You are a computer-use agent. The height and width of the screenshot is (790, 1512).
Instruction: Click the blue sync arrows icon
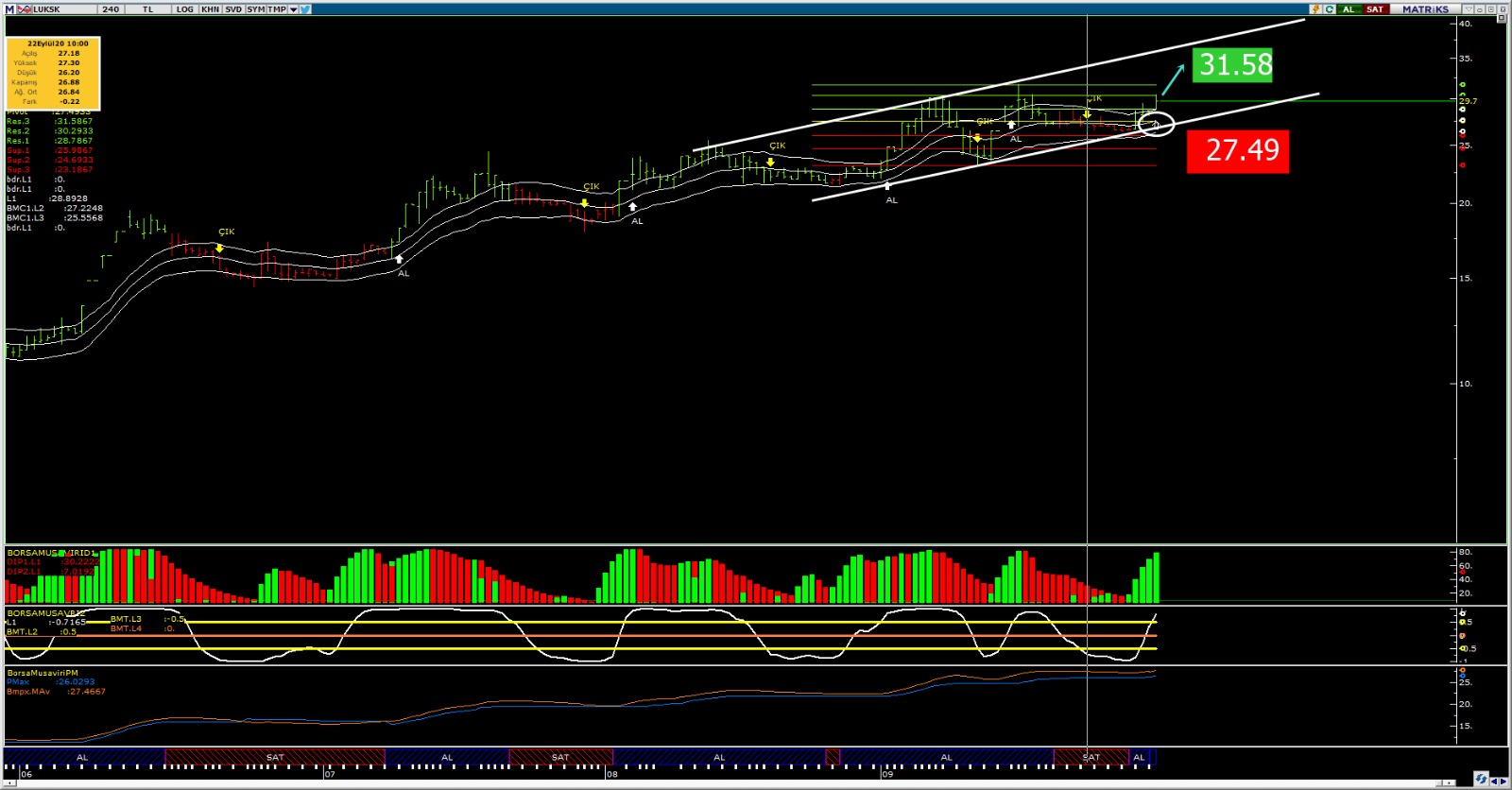click(x=1480, y=780)
